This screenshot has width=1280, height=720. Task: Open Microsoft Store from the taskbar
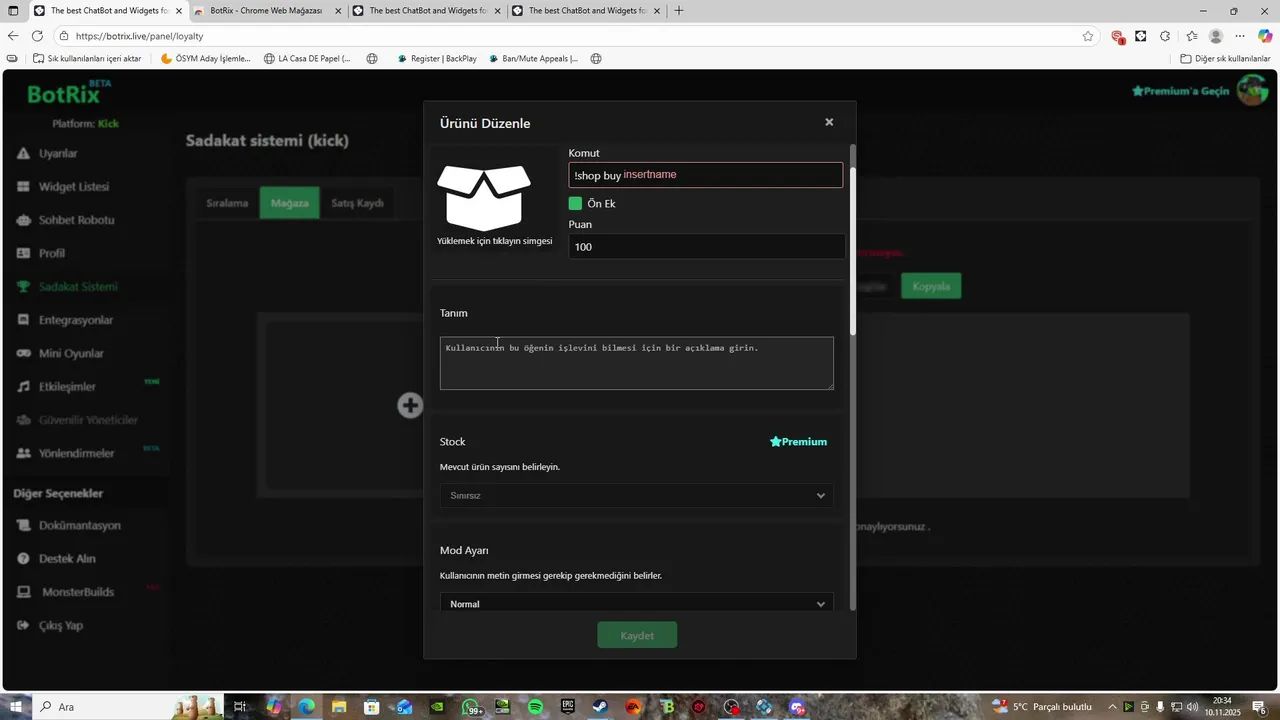tap(371, 707)
